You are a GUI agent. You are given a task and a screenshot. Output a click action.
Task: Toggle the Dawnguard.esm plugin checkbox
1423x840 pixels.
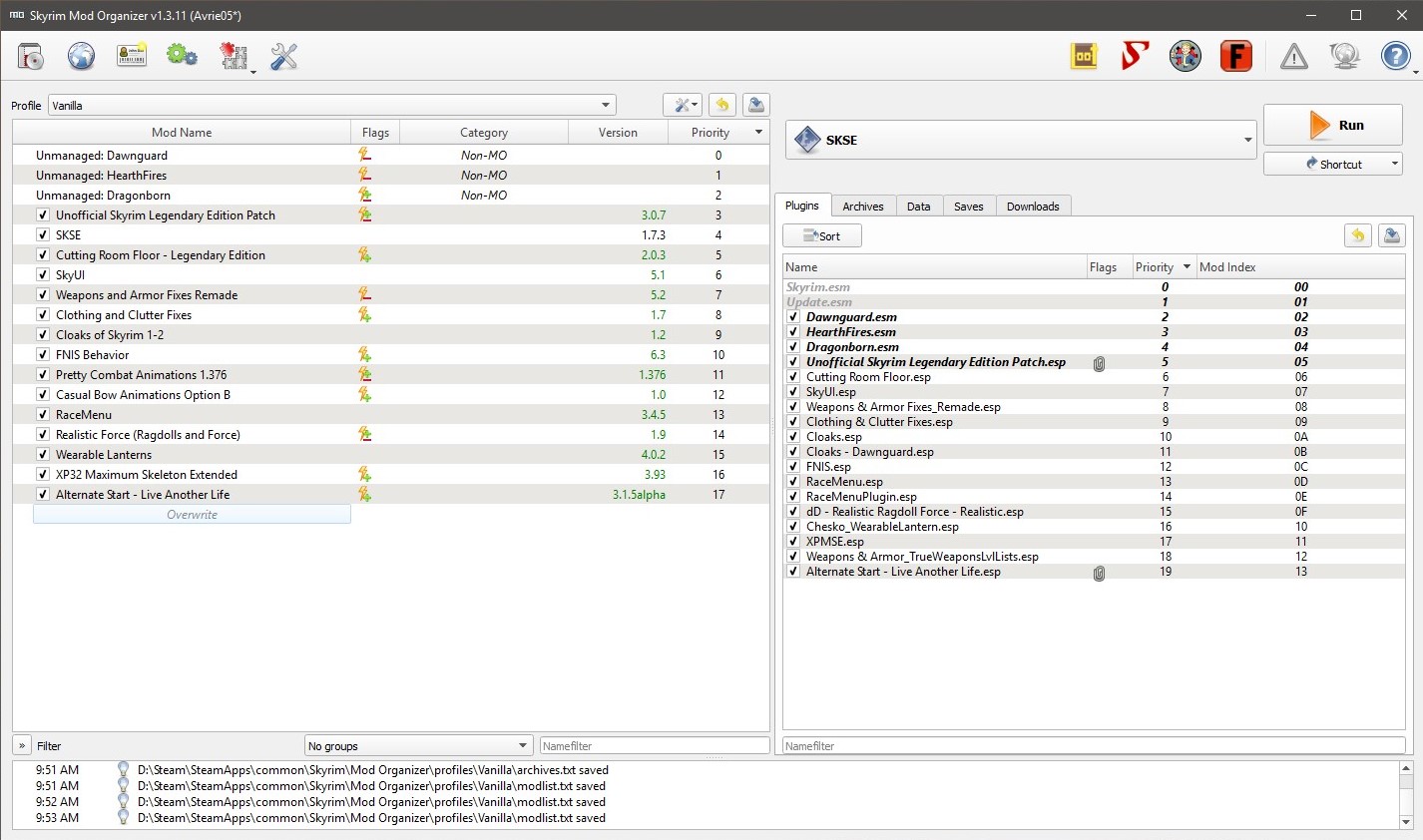[793, 317]
